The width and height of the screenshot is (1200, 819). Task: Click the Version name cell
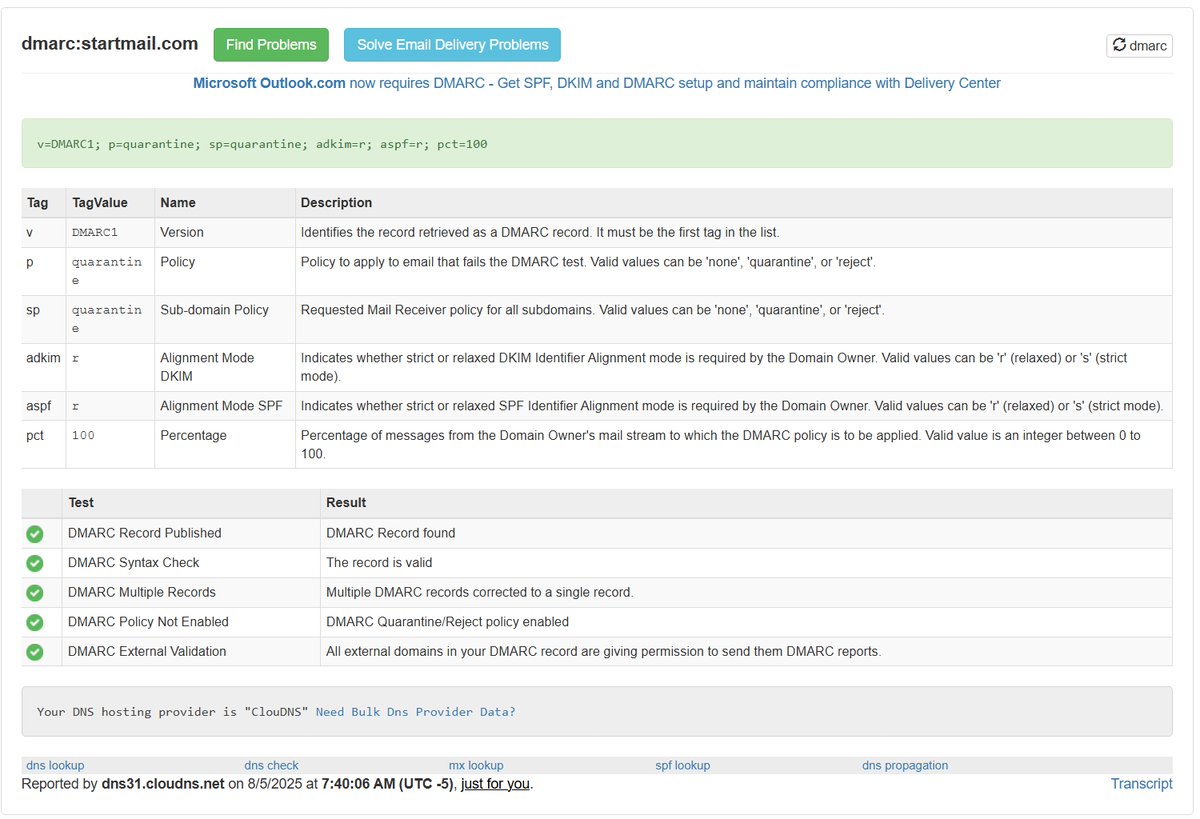225,233
